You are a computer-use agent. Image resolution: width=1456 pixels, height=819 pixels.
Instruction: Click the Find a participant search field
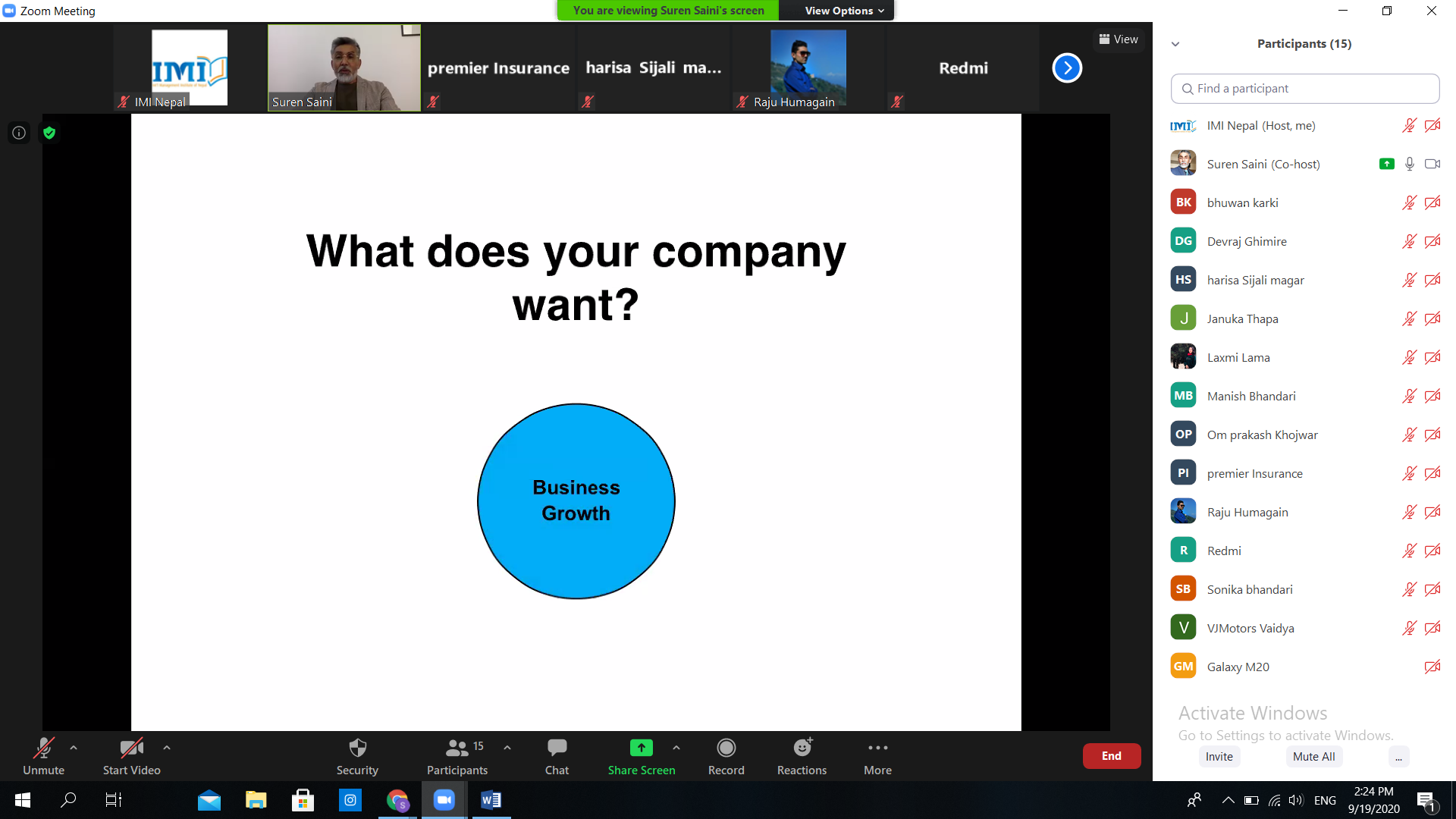coord(1304,89)
